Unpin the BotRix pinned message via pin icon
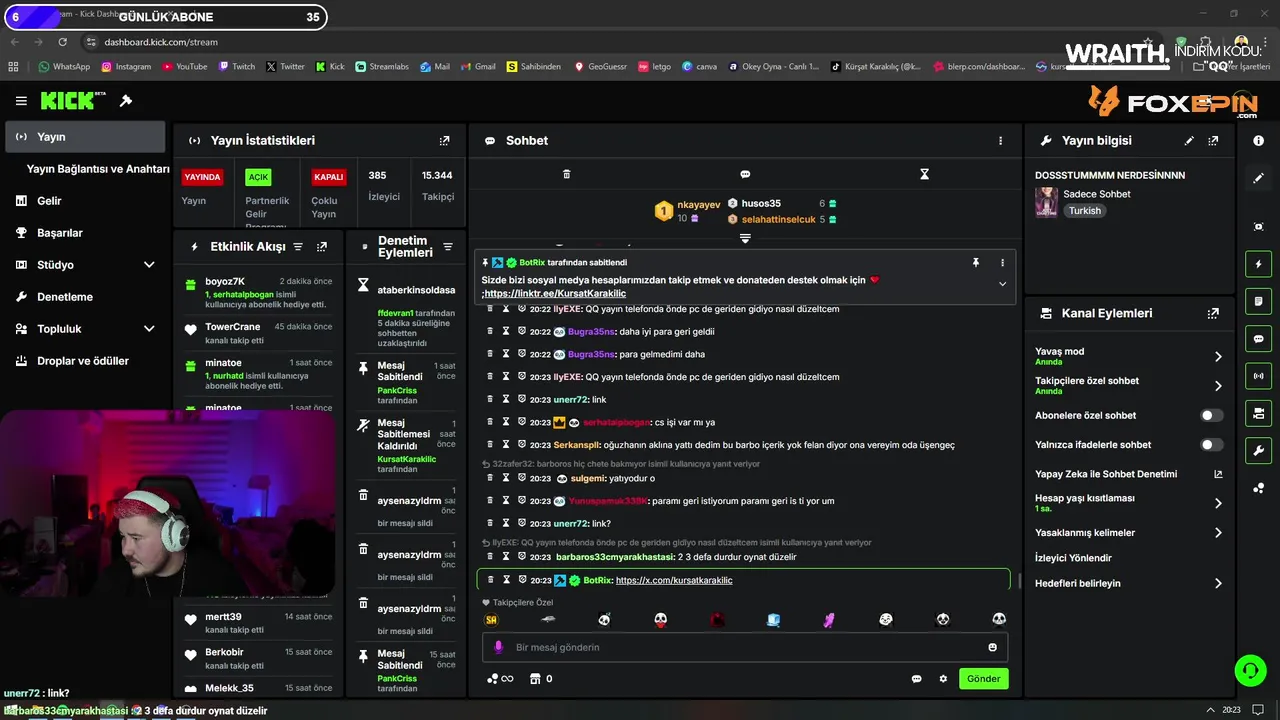The height and width of the screenshot is (720, 1280). click(x=976, y=262)
